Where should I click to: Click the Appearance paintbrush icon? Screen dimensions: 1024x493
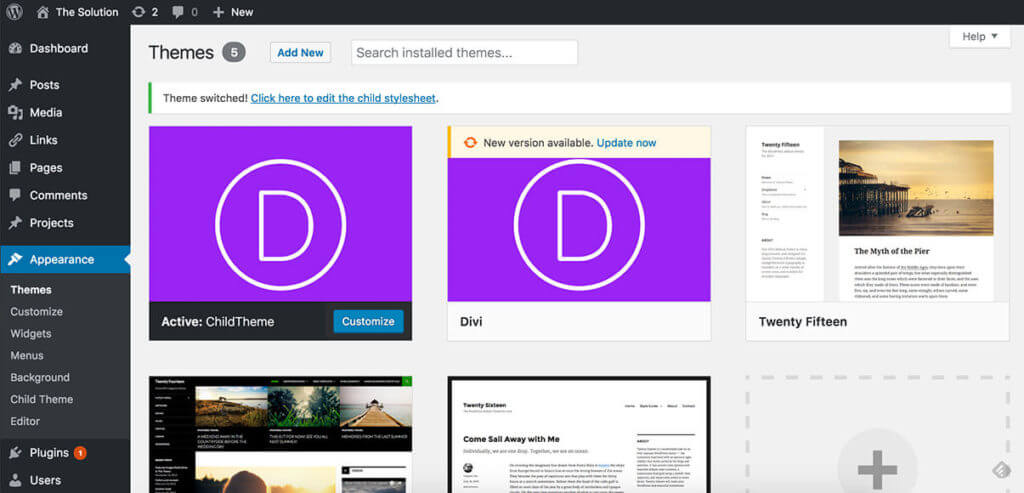click(x=16, y=259)
